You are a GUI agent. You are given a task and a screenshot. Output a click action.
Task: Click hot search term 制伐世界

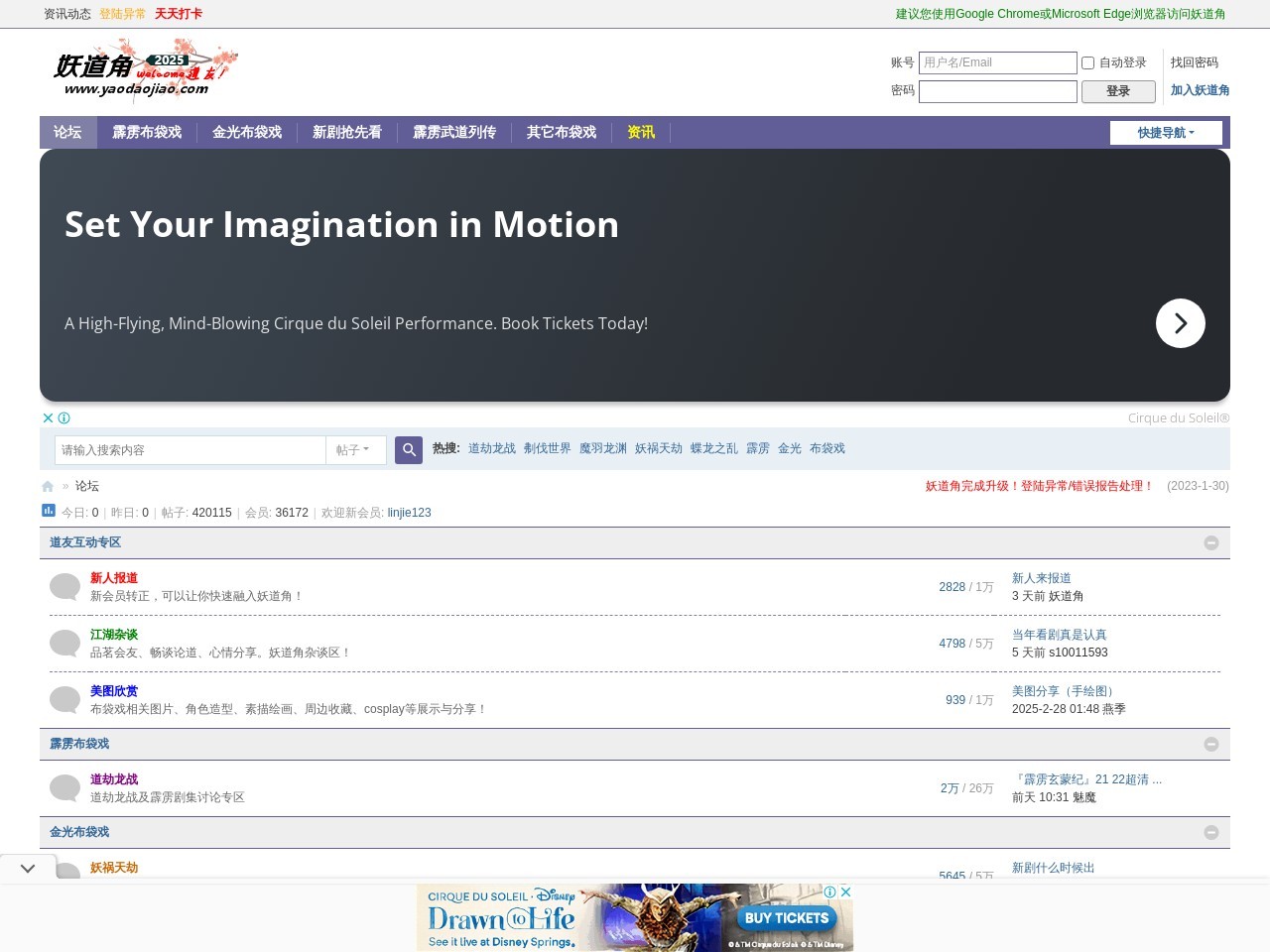(548, 448)
